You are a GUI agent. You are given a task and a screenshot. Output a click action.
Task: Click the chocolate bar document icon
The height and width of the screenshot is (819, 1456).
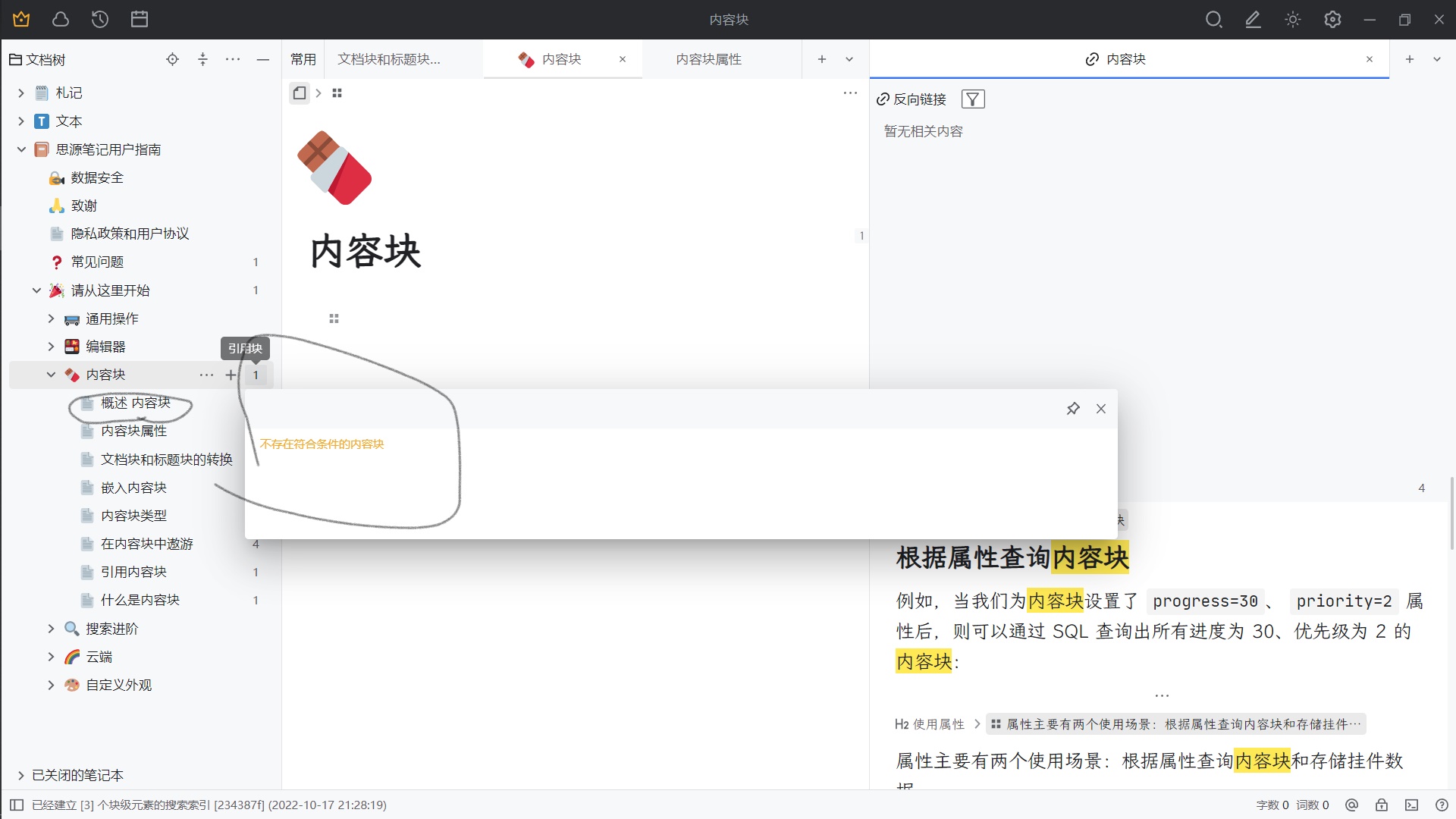(334, 168)
